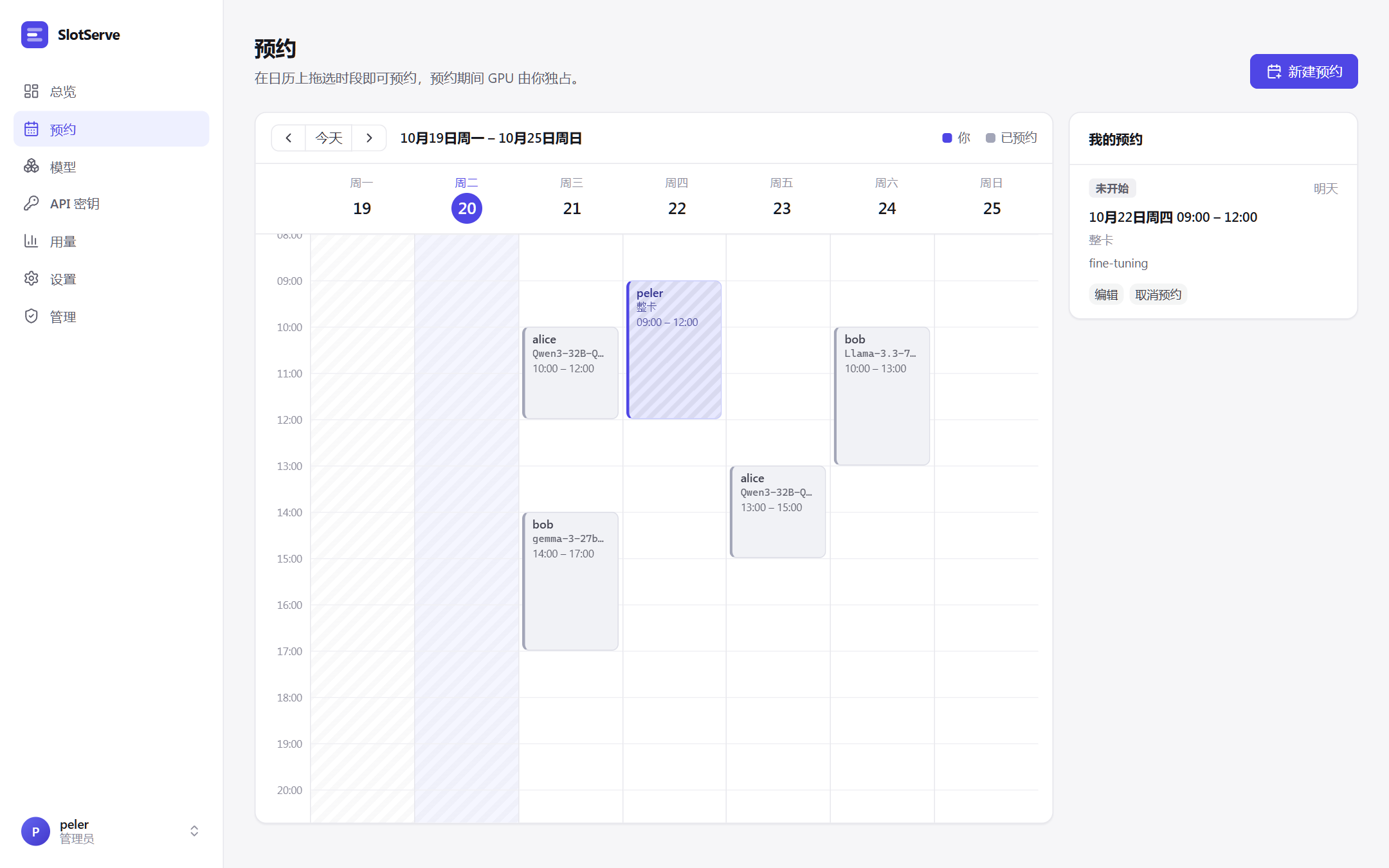The width and height of the screenshot is (1389, 868).
Task: Click 取消预约 to cancel reservation
Action: [x=1158, y=294]
